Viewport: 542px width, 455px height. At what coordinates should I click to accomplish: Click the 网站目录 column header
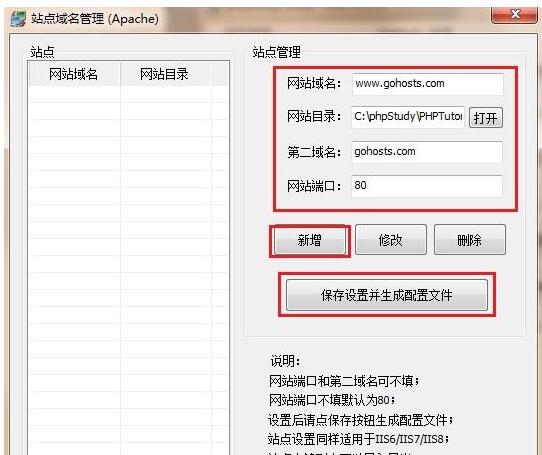165,74
